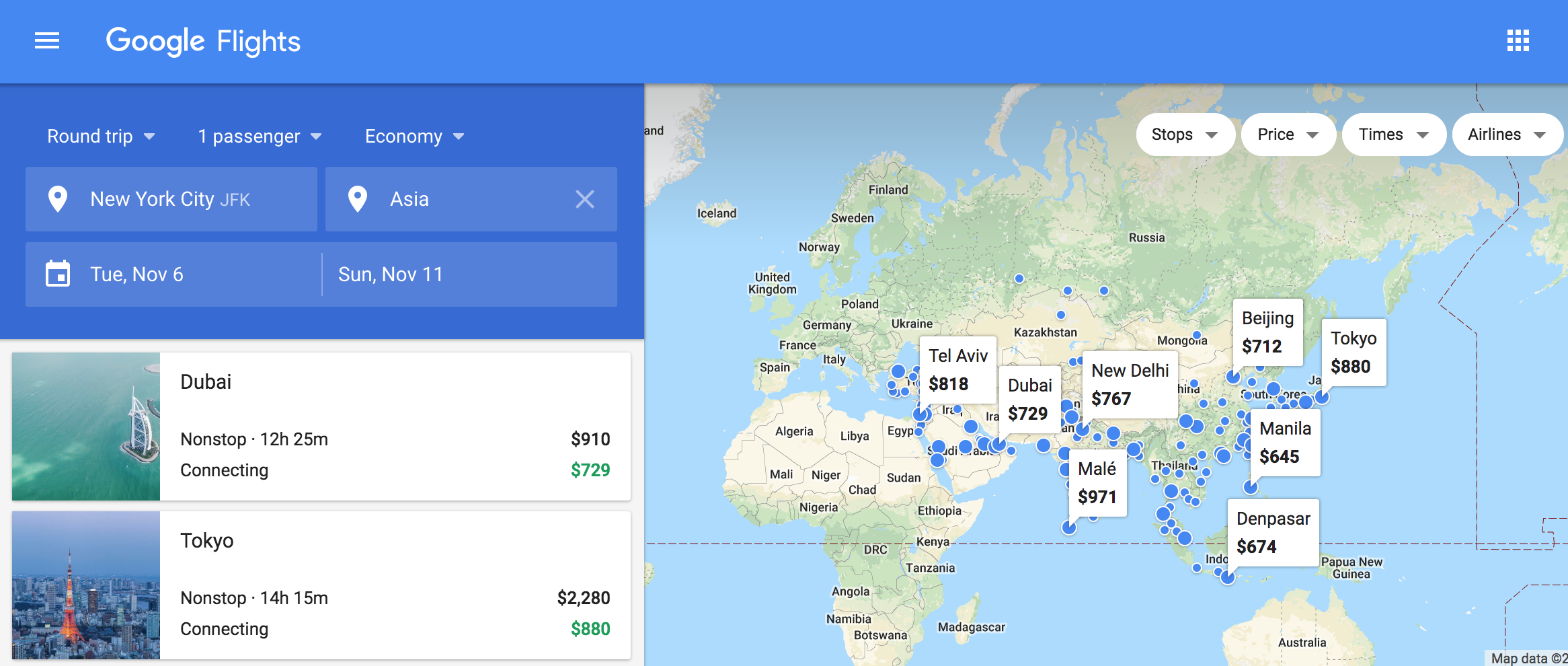Change the Sun, Nov 11 return date
The height and width of the screenshot is (666, 1568).
point(470,274)
